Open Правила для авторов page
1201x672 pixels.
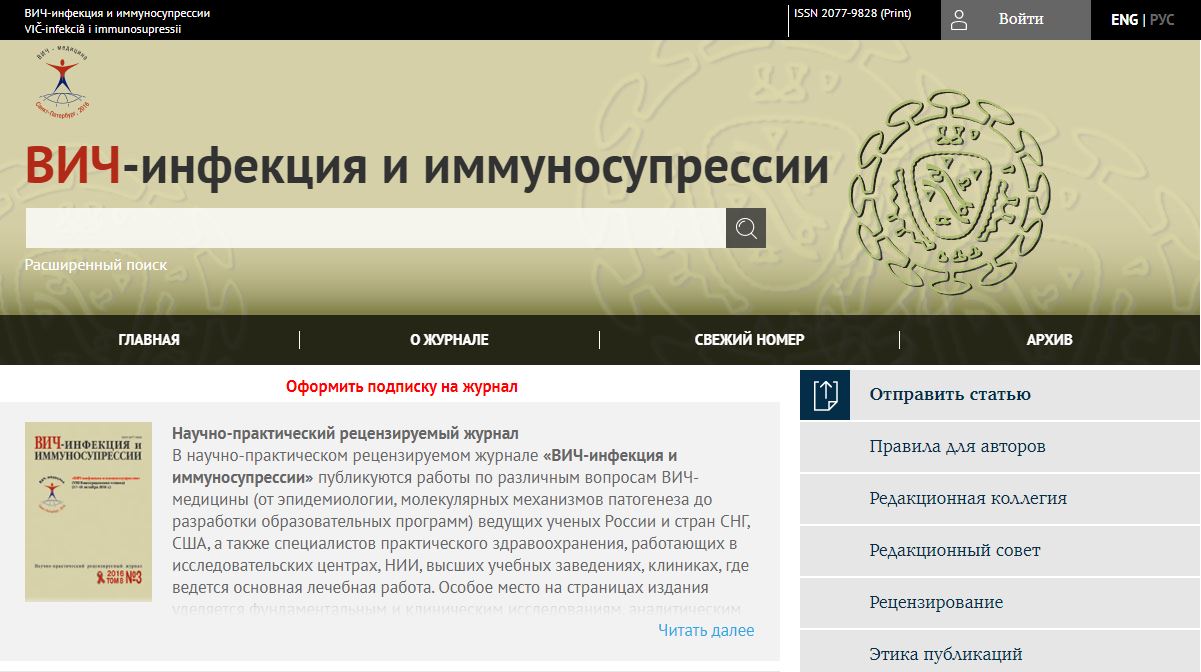957,446
